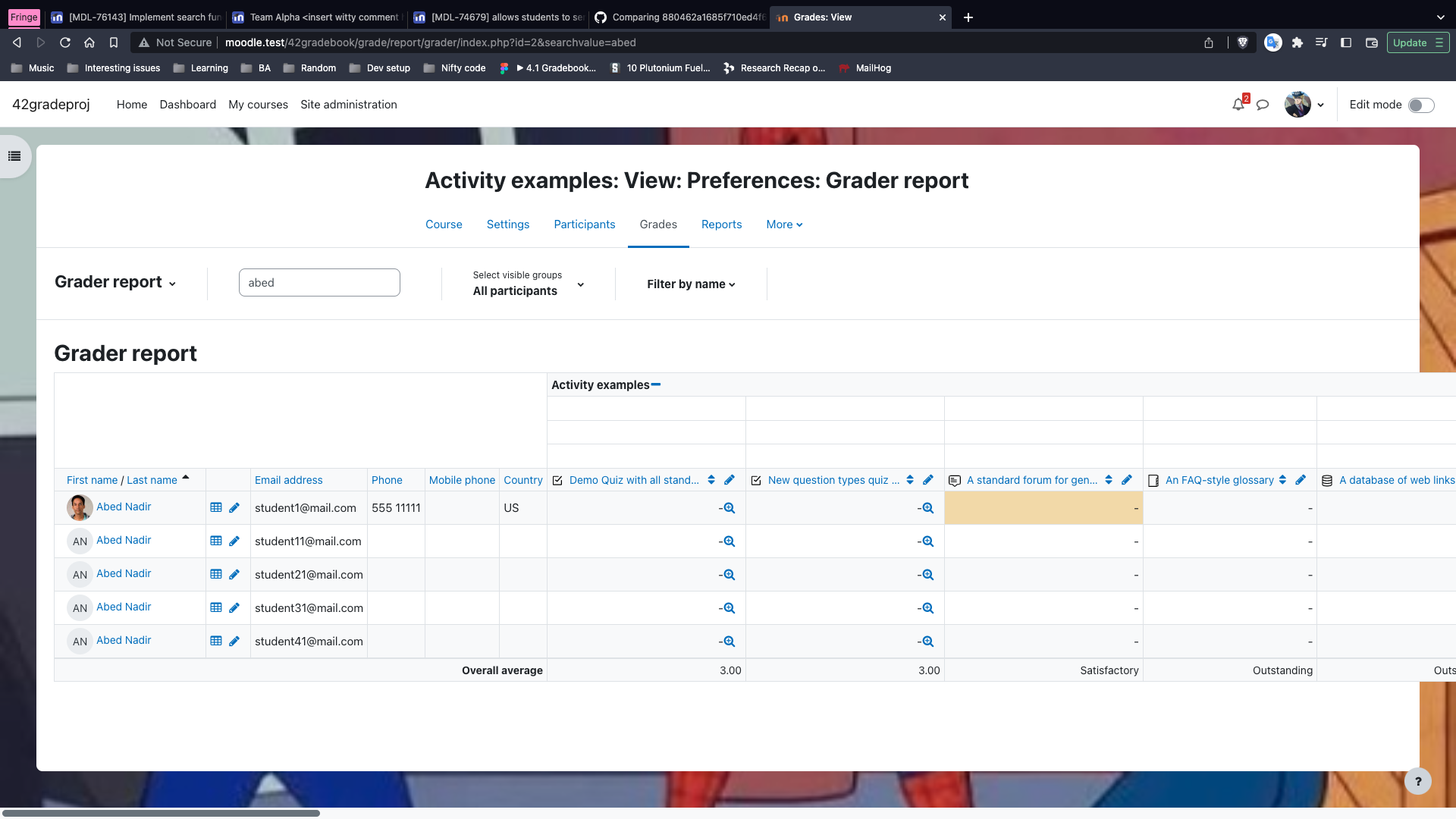1456x819 pixels.
Task: Switch to the Reports tab
Action: coord(721,224)
